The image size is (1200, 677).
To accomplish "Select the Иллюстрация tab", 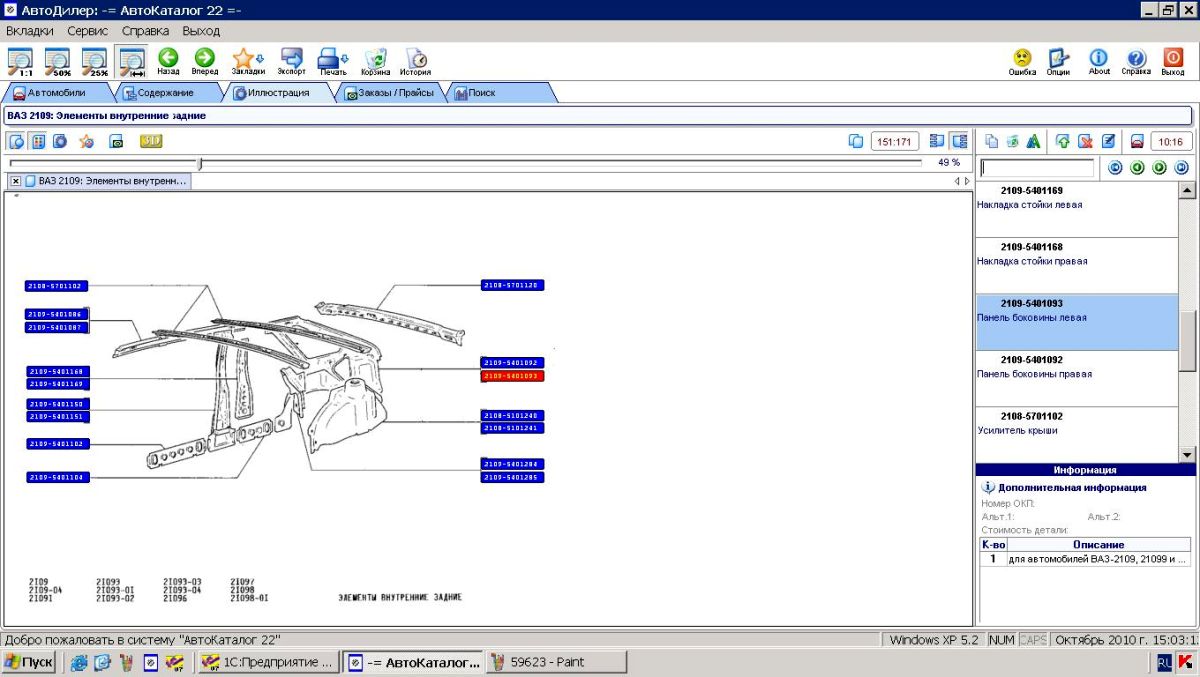I will coord(278,93).
